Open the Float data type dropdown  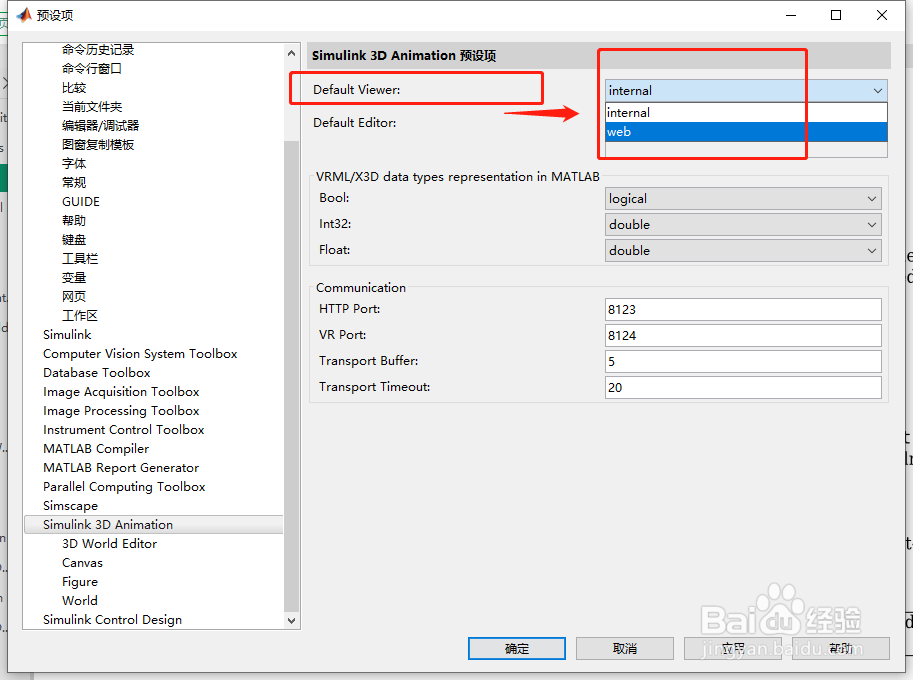click(x=743, y=251)
